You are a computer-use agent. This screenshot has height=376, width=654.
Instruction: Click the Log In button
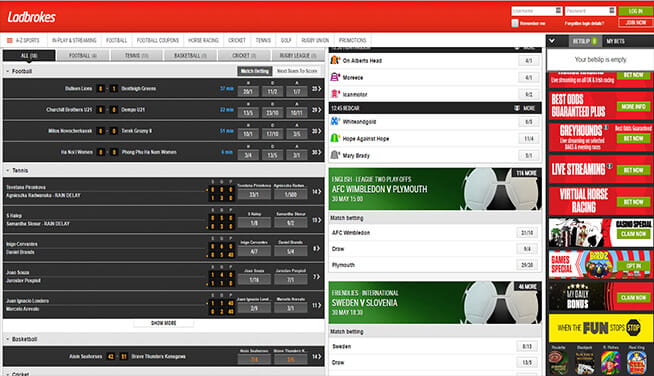636,11
